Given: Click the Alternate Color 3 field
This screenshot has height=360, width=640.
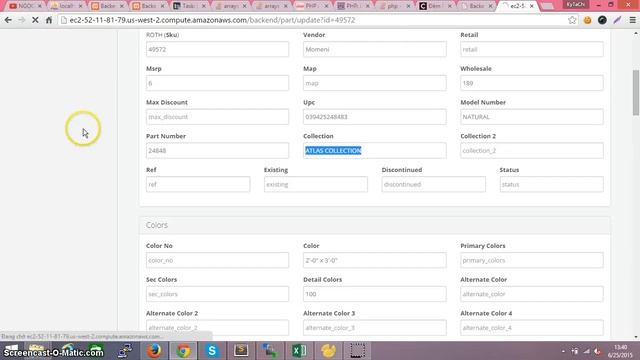Looking at the screenshot, I should tap(374, 328).
